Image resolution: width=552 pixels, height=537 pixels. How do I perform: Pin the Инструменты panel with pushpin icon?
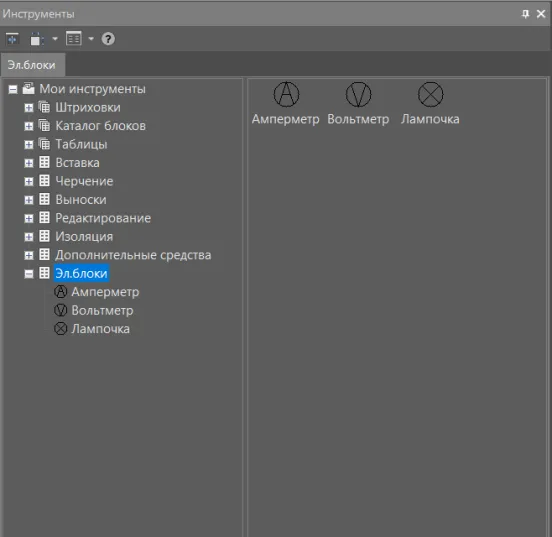pyautogui.click(x=525, y=14)
